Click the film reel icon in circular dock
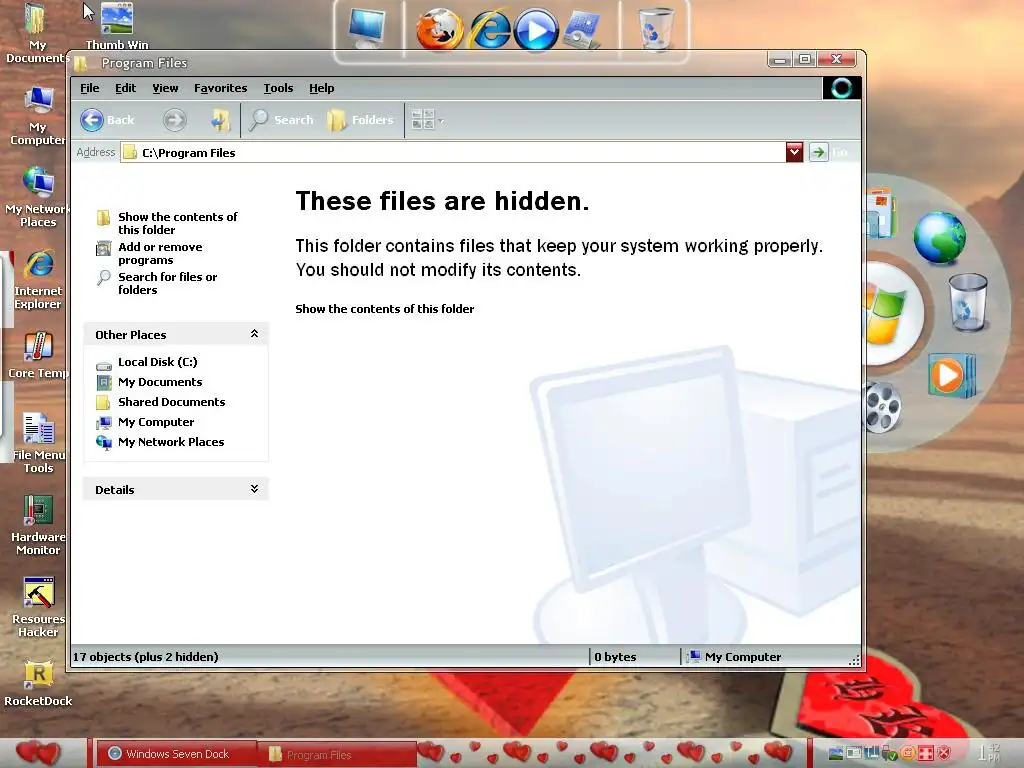 point(882,408)
